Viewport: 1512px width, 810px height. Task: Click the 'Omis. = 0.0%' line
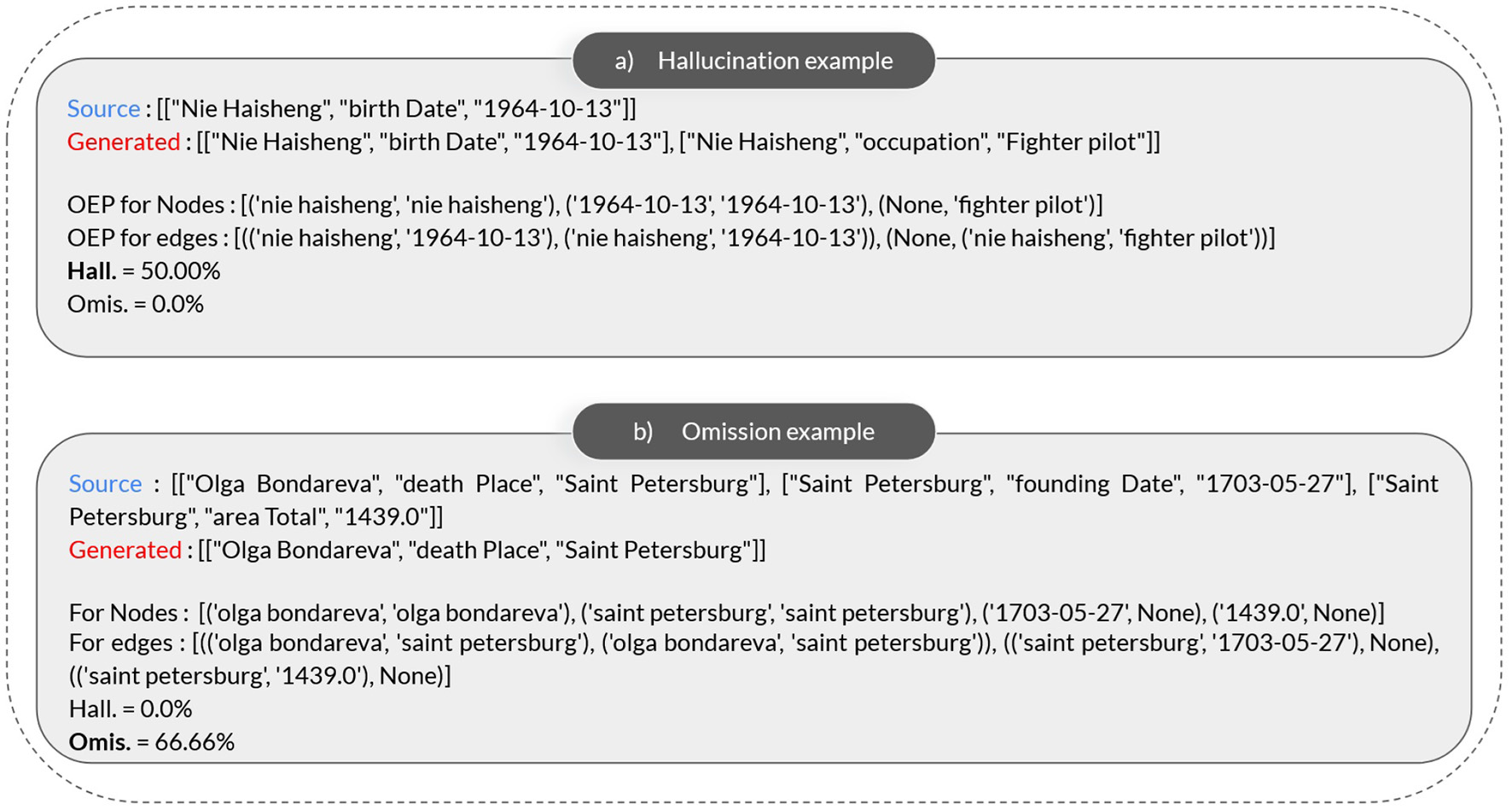coord(135,304)
